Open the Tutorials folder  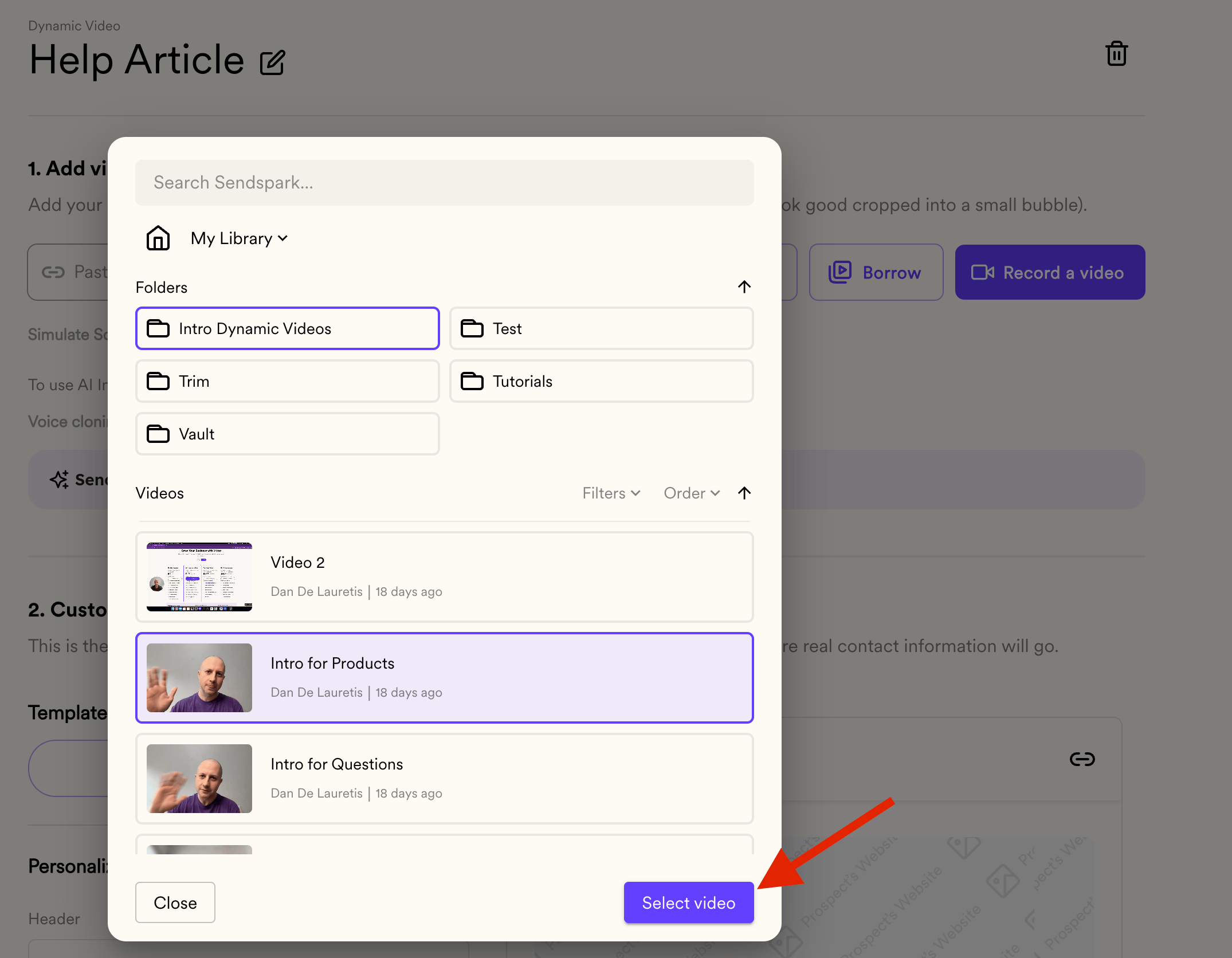tap(602, 381)
